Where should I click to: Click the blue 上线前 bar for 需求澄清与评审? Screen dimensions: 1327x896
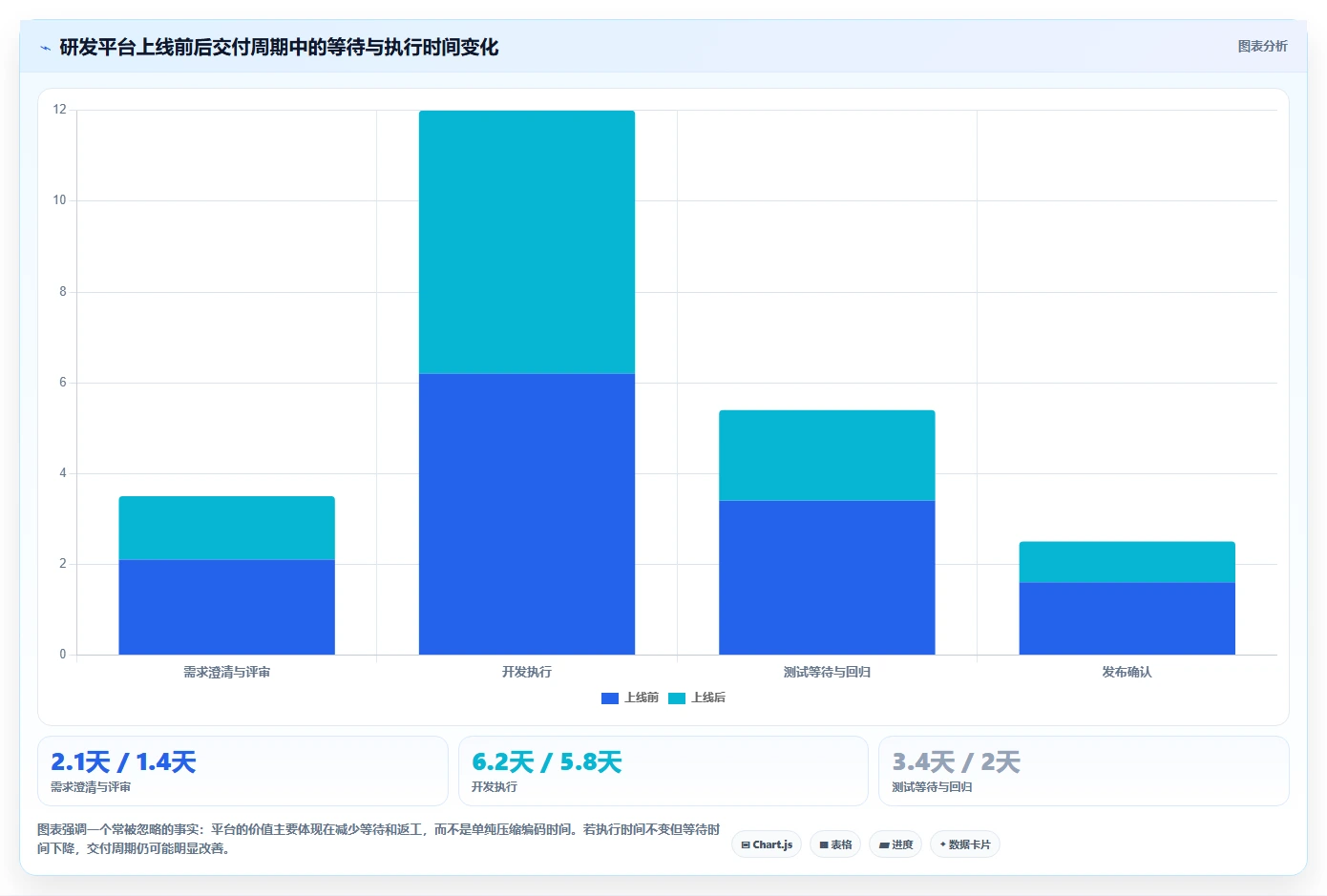tap(227, 607)
